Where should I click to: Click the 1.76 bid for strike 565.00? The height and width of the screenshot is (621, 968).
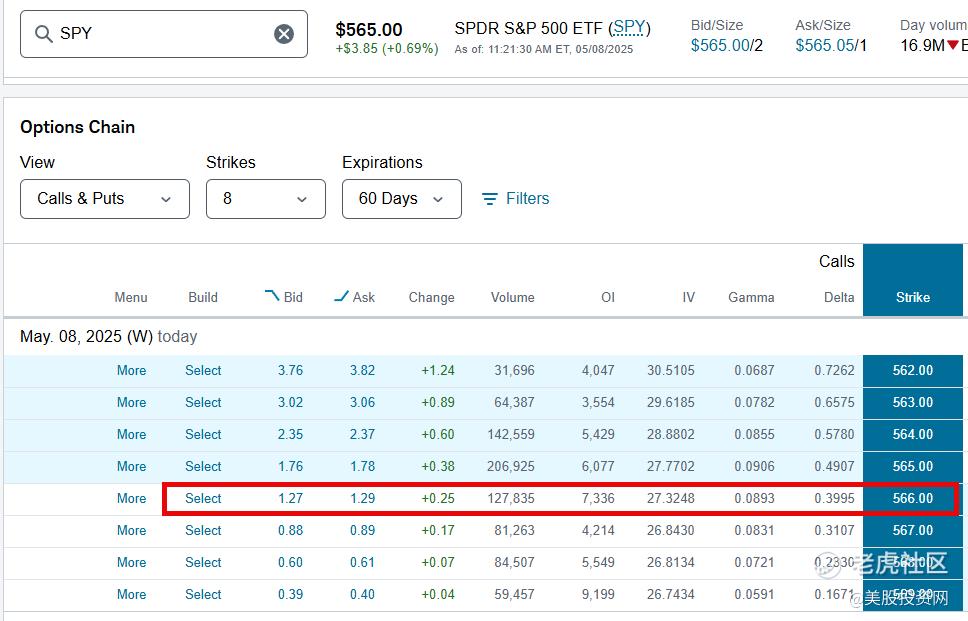tap(290, 467)
